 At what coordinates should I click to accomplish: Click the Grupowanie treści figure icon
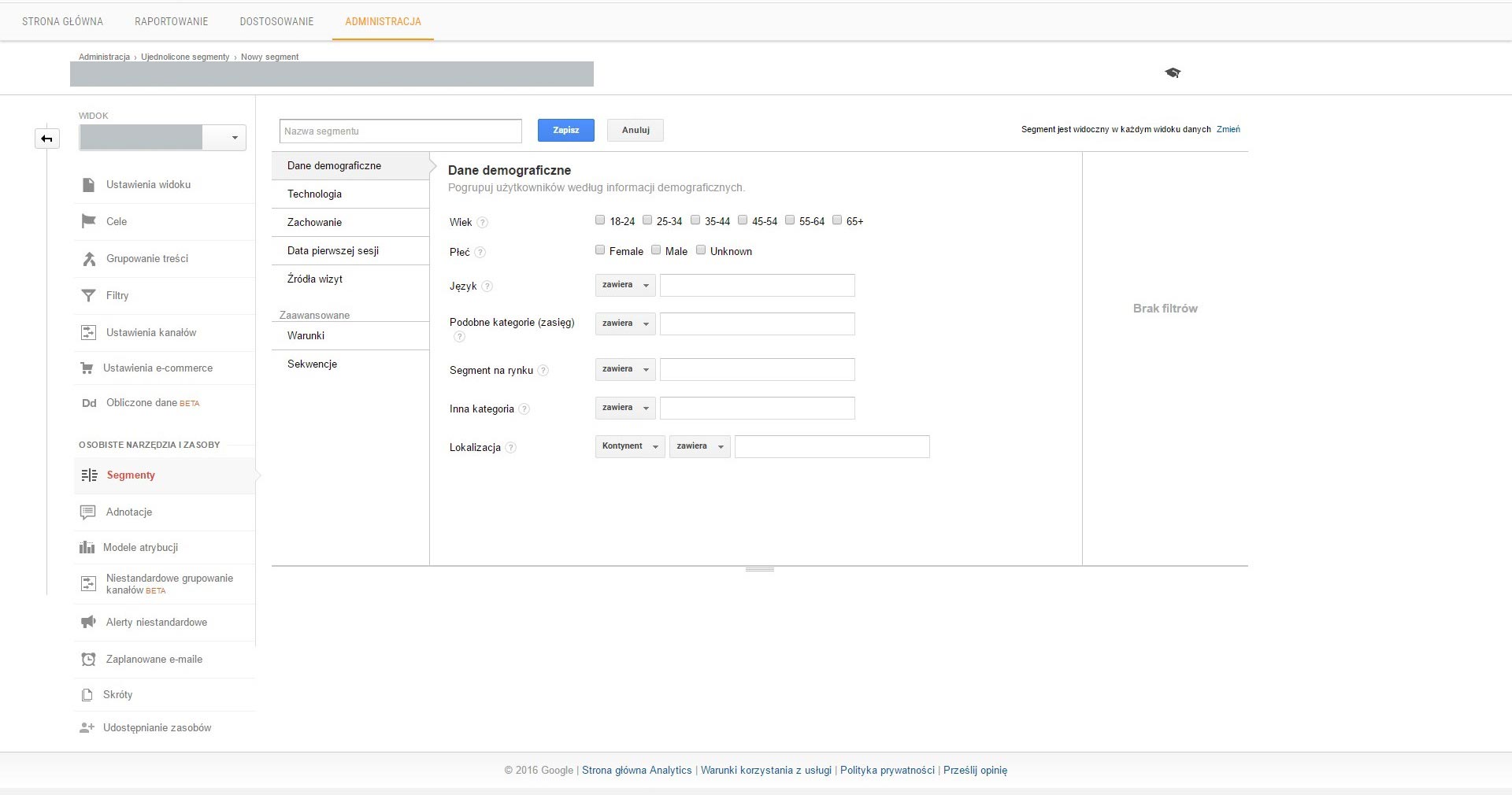click(x=89, y=258)
